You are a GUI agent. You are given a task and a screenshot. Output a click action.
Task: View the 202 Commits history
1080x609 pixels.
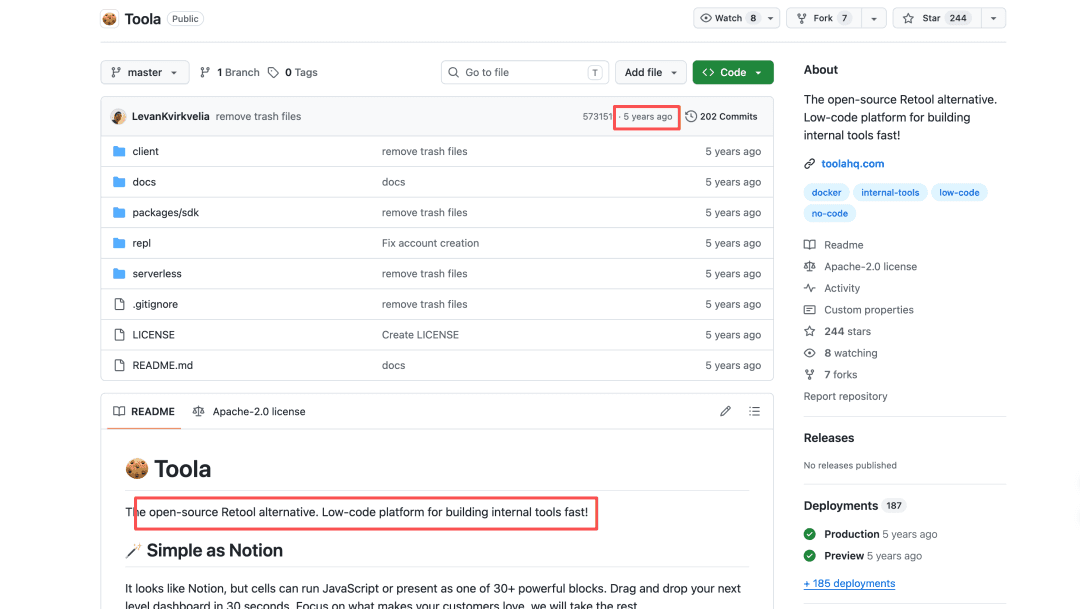[721, 116]
